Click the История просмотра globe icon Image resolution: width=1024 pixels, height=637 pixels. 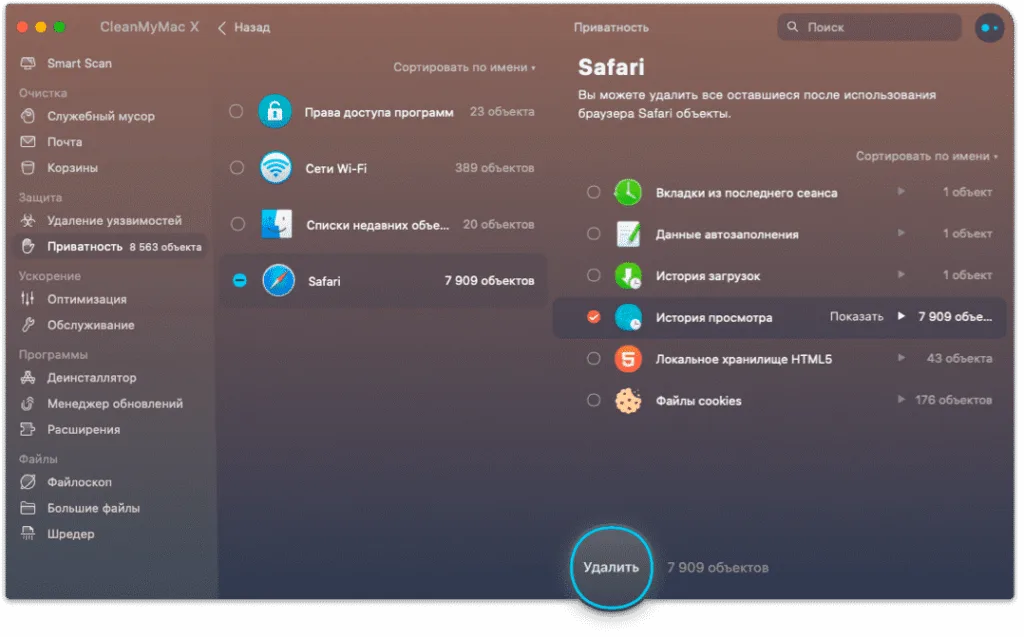pyautogui.click(x=628, y=318)
